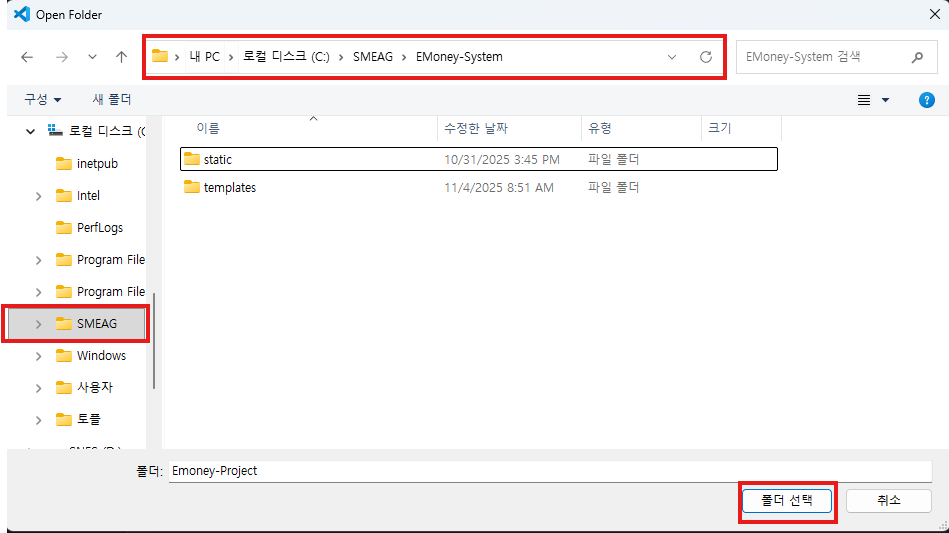Select SMEAG breadcrumb in address bar
Viewport: 949px width, 533px height.
[373, 57]
